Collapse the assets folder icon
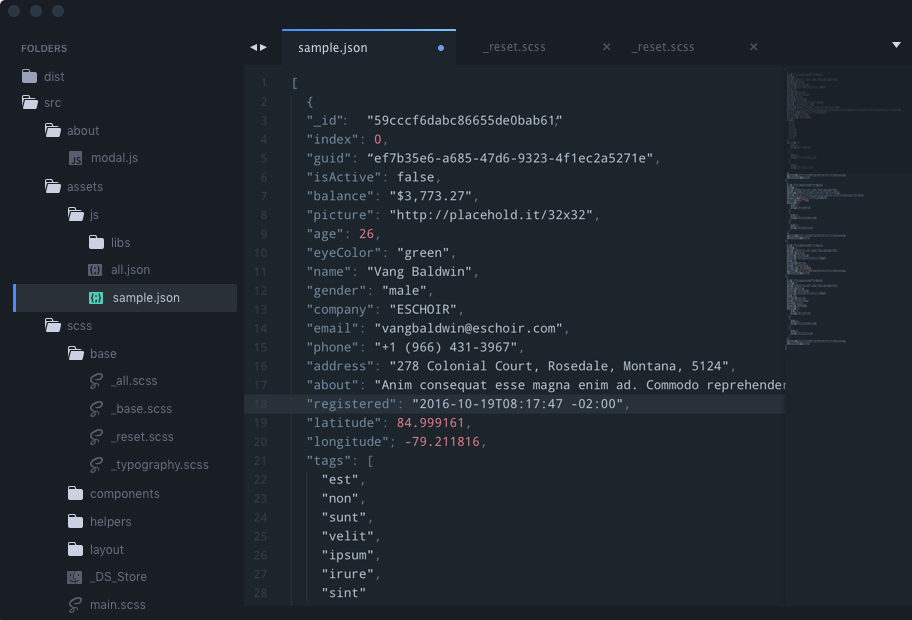912x620 pixels. (x=53, y=186)
